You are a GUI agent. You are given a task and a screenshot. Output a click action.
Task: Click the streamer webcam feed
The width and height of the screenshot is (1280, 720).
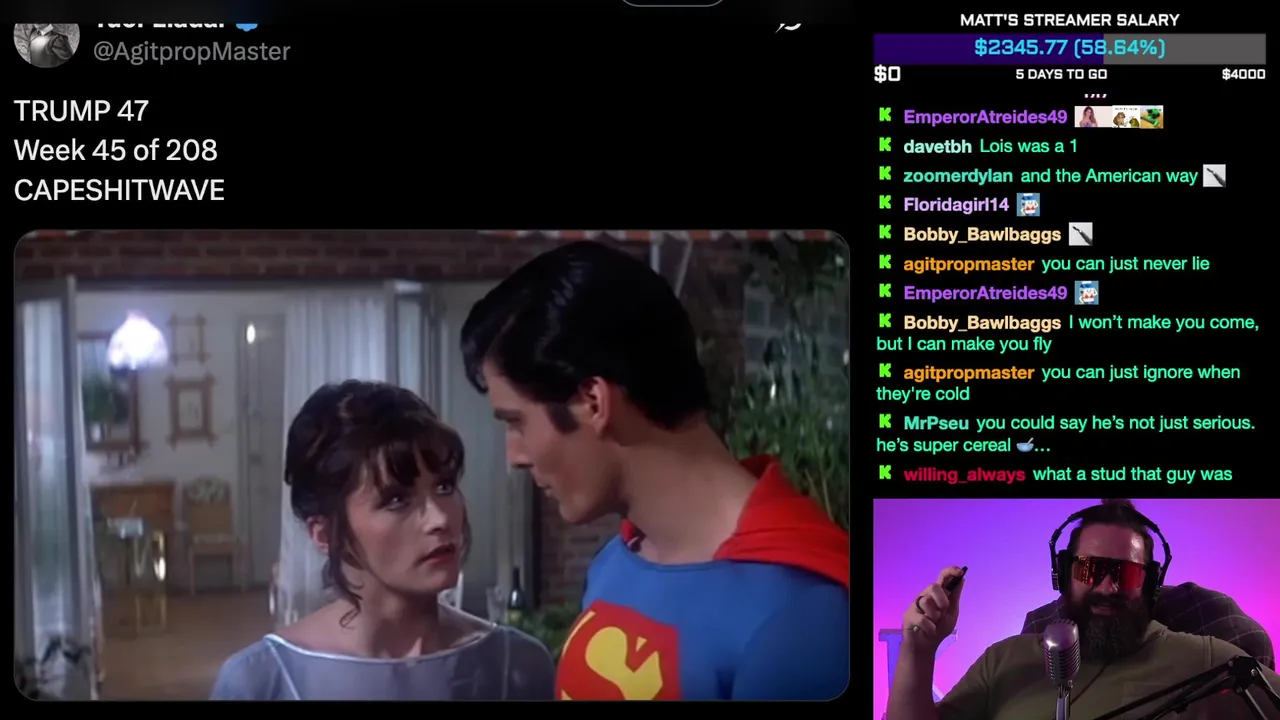tap(1076, 609)
